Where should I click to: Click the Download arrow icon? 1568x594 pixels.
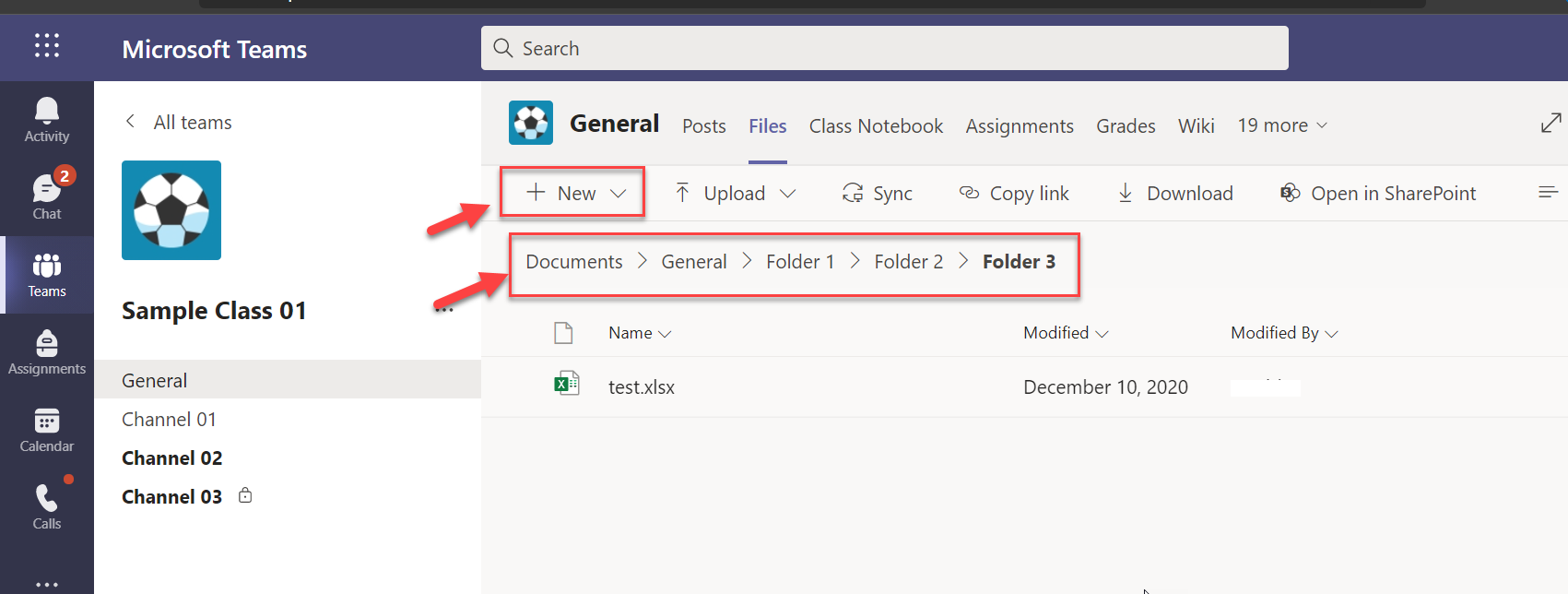coord(1126,193)
